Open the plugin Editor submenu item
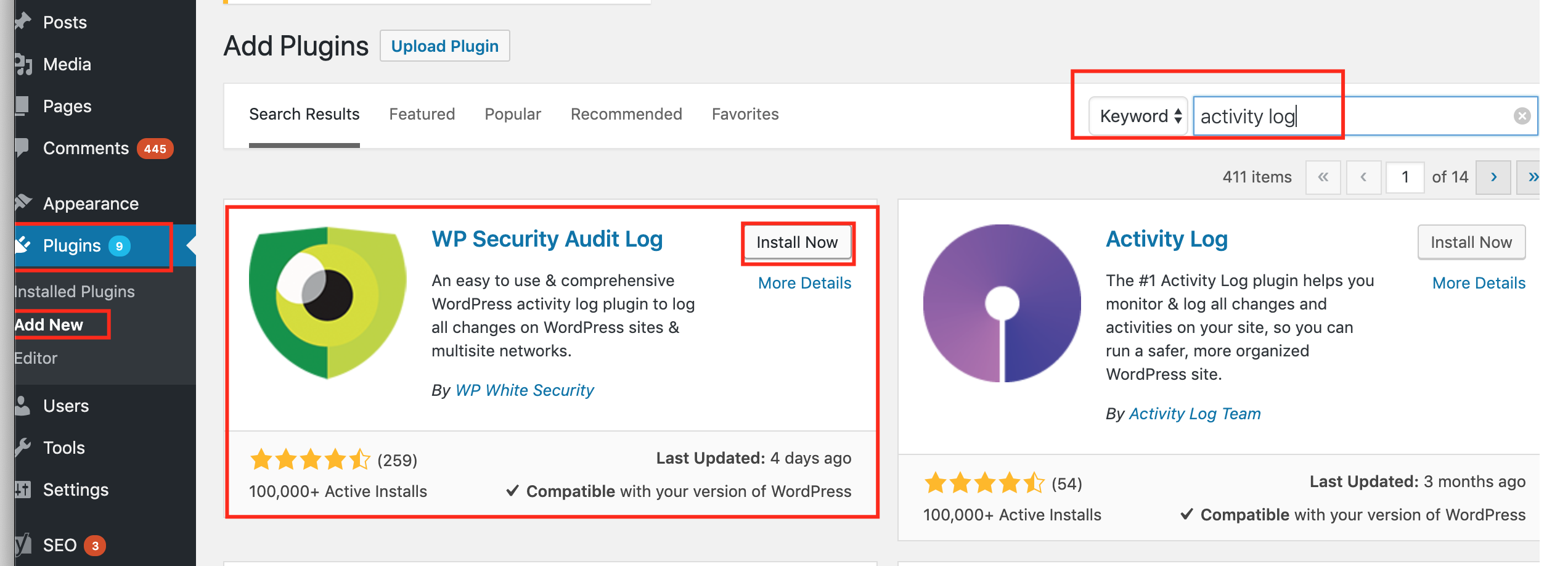Screen dimensions: 1568x566 coord(36,358)
